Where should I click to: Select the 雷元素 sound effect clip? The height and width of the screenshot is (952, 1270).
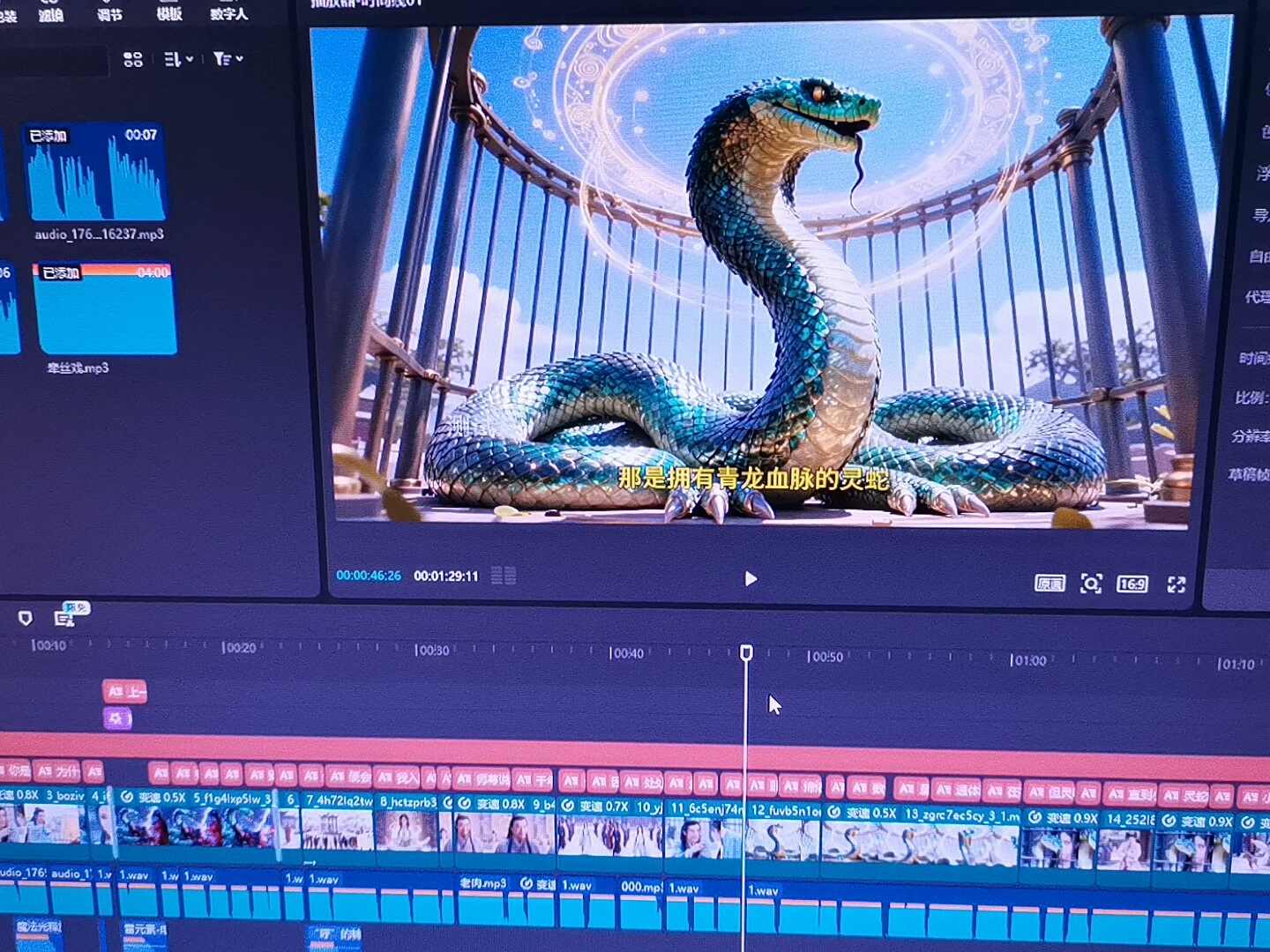144,934
